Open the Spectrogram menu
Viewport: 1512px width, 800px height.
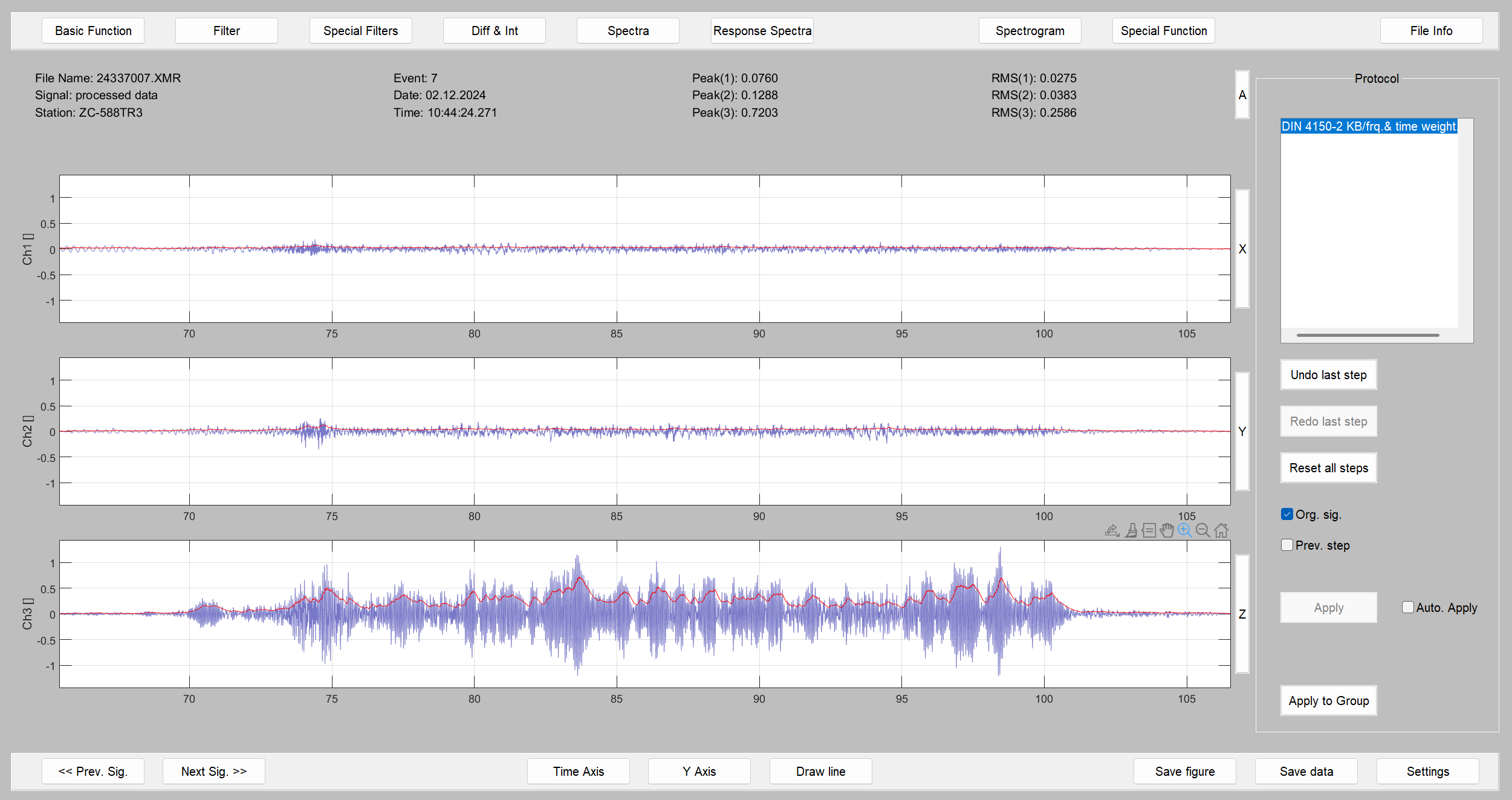(1030, 31)
